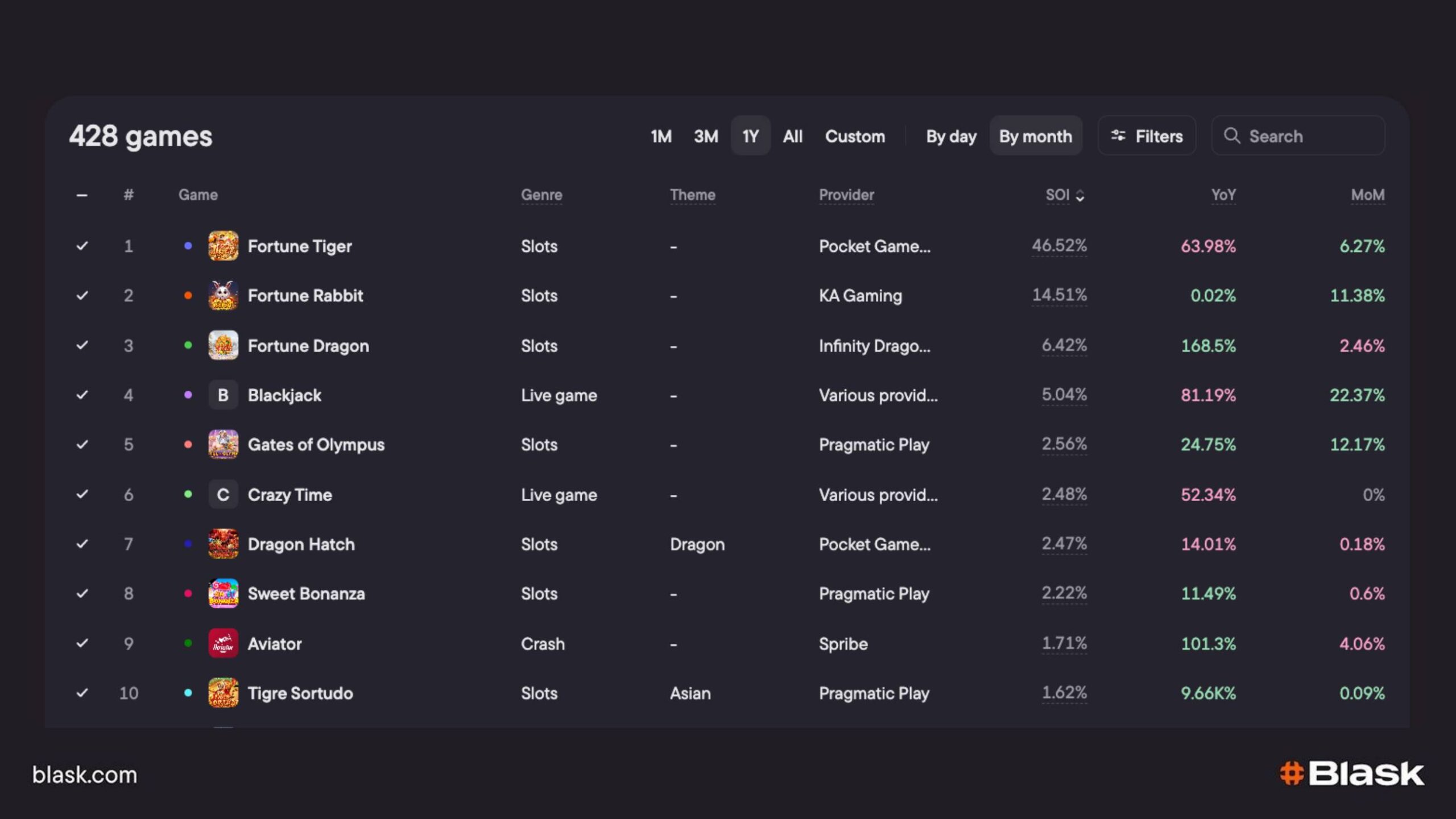Sort by the SOI column arrows

click(x=1079, y=196)
